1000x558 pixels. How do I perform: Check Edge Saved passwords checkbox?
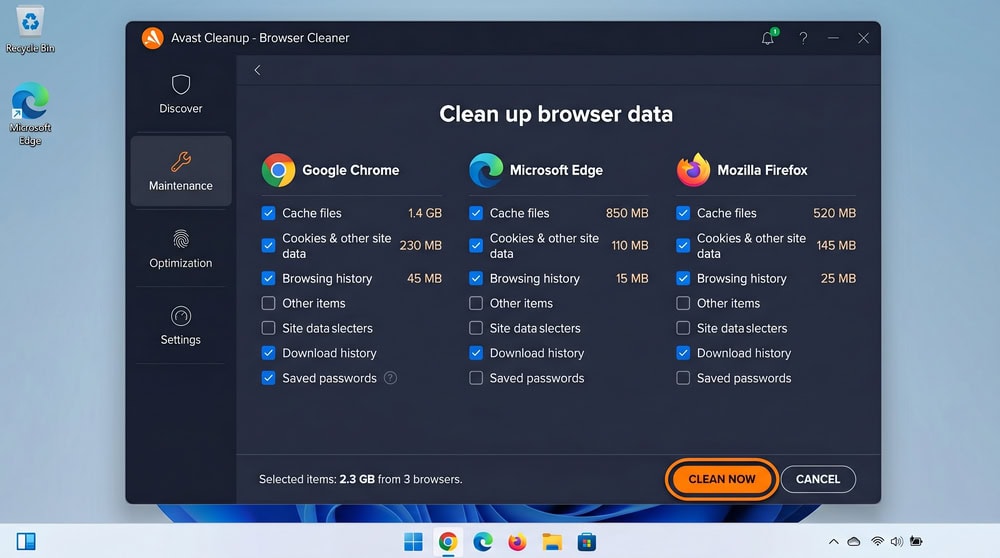[x=476, y=378]
